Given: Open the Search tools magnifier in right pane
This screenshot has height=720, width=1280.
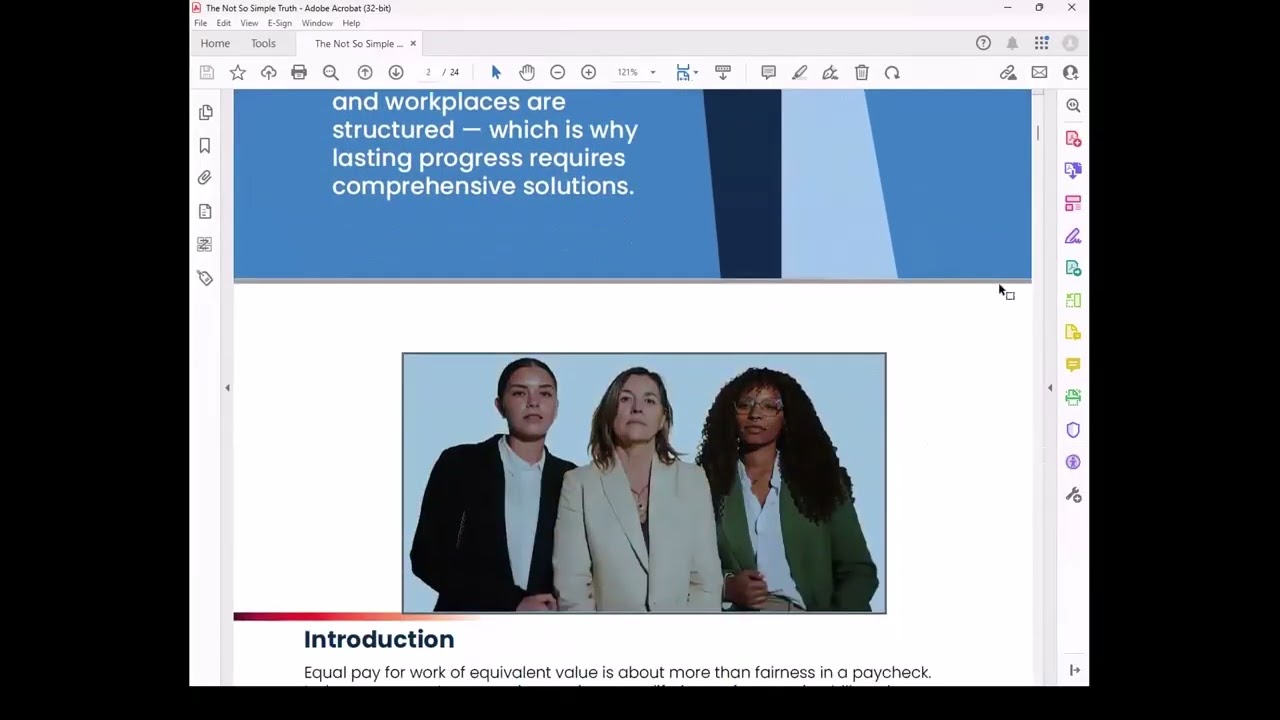Looking at the screenshot, I should click(1073, 106).
